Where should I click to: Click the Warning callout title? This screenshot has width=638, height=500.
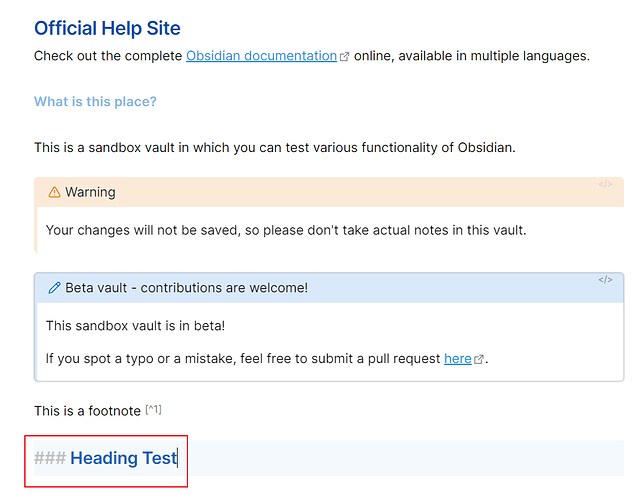point(90,192)
